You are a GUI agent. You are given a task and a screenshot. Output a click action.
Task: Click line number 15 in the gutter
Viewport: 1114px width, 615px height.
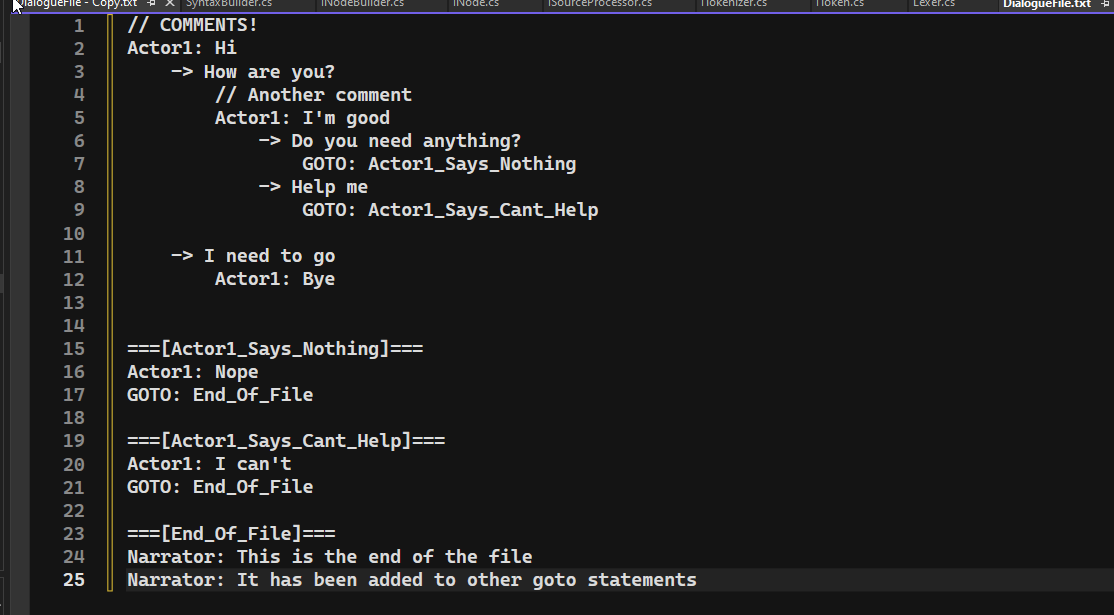pos(73,348)
